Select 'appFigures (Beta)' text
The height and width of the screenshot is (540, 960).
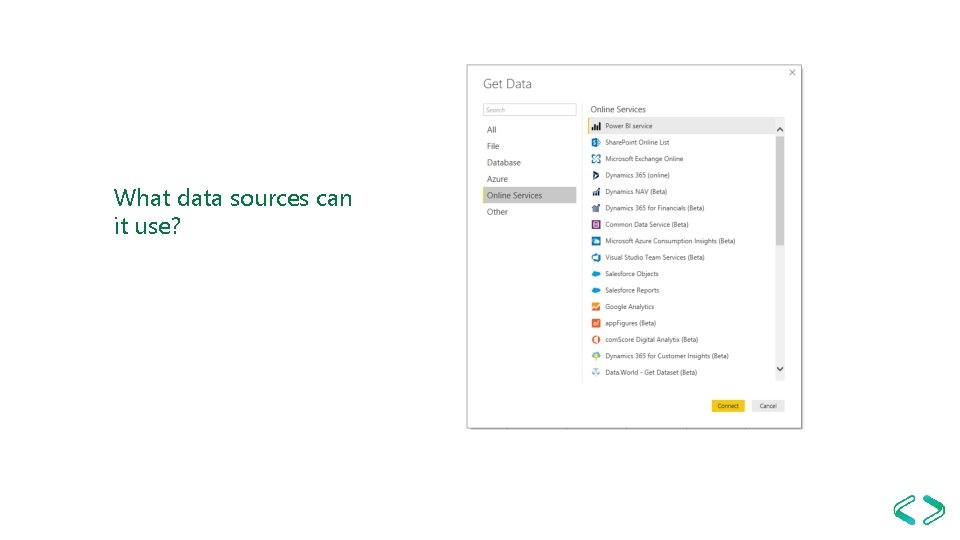pos(631,323)
